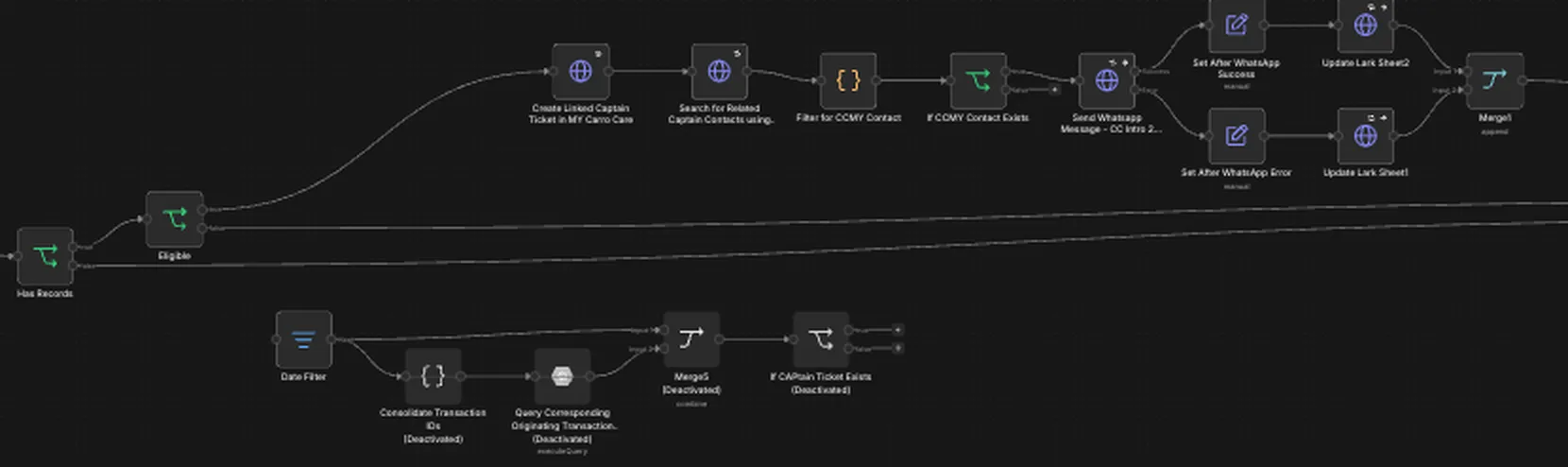Open the Search for Related Captain Contacts node
The image size is (1568, 467).
[719, 71]
